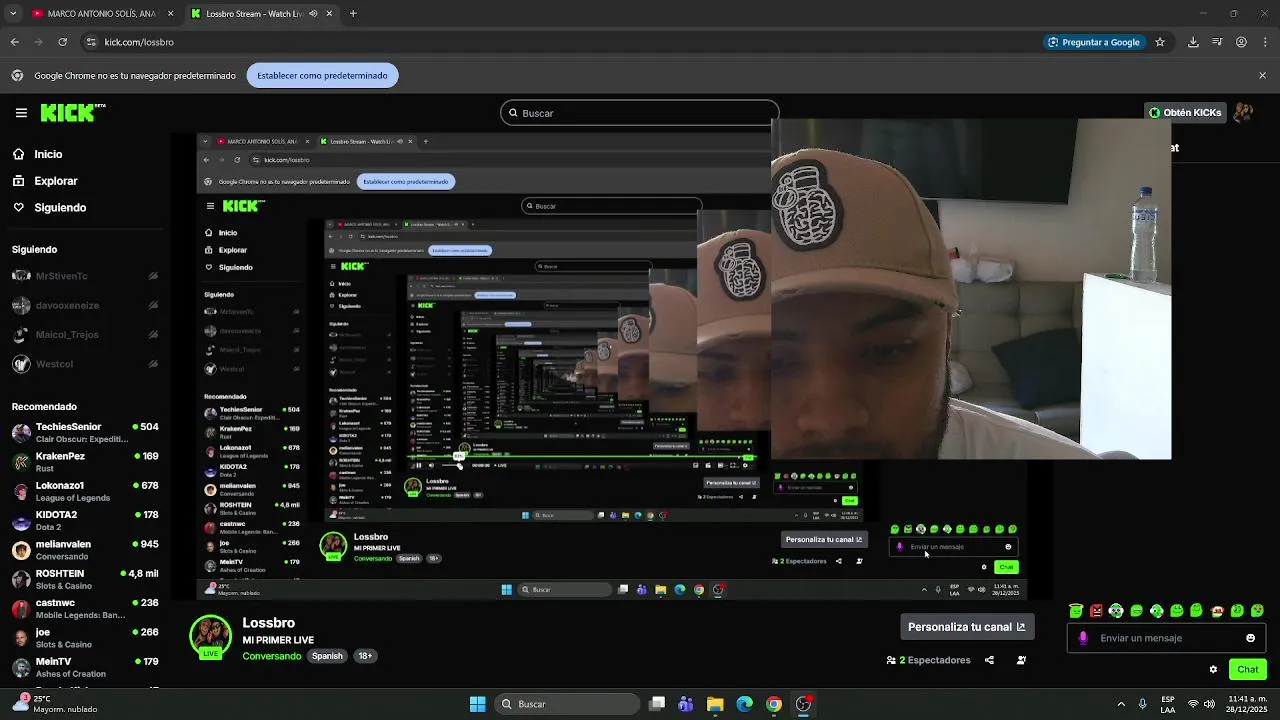Click the 18+ tag
Image resolution: width=1280 pixels, height=720 pixels.
365,656
